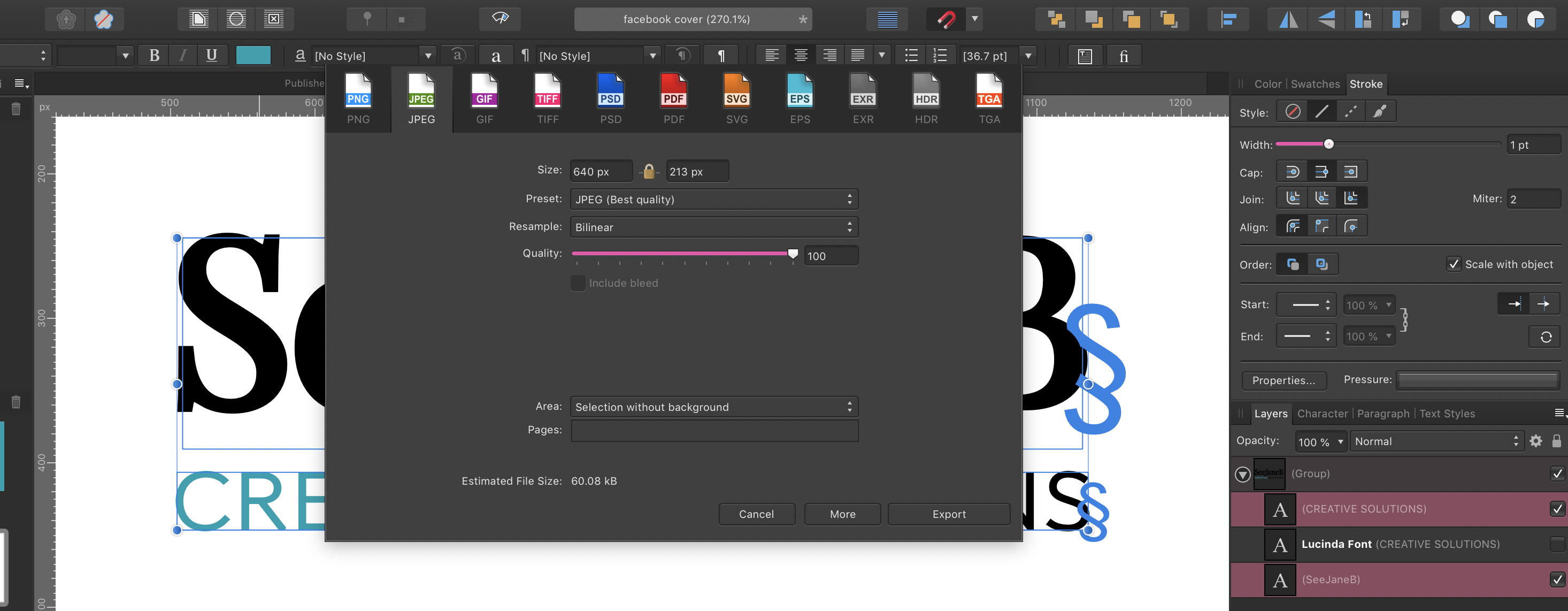Choose the EXR export format icon
Viewport: 1568px width, 611px height.
863,91
